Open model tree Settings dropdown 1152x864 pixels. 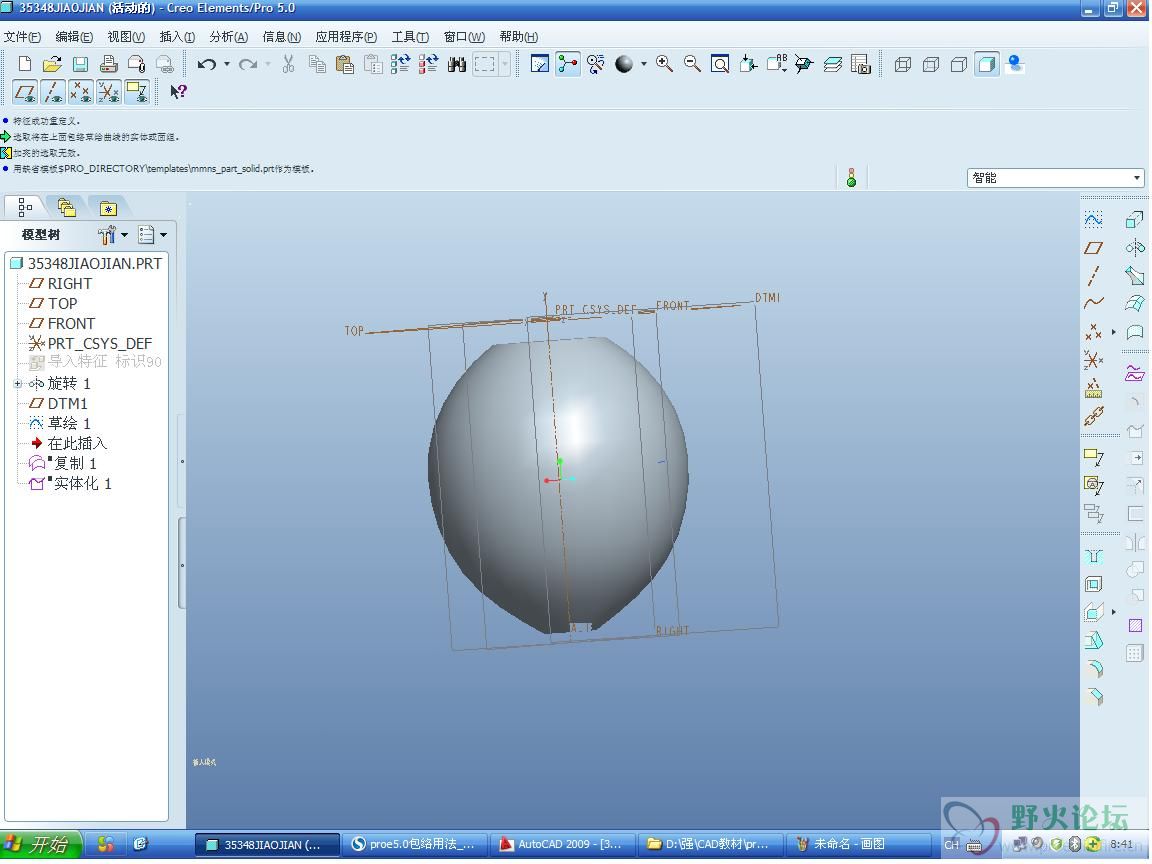tap(112, 235)
